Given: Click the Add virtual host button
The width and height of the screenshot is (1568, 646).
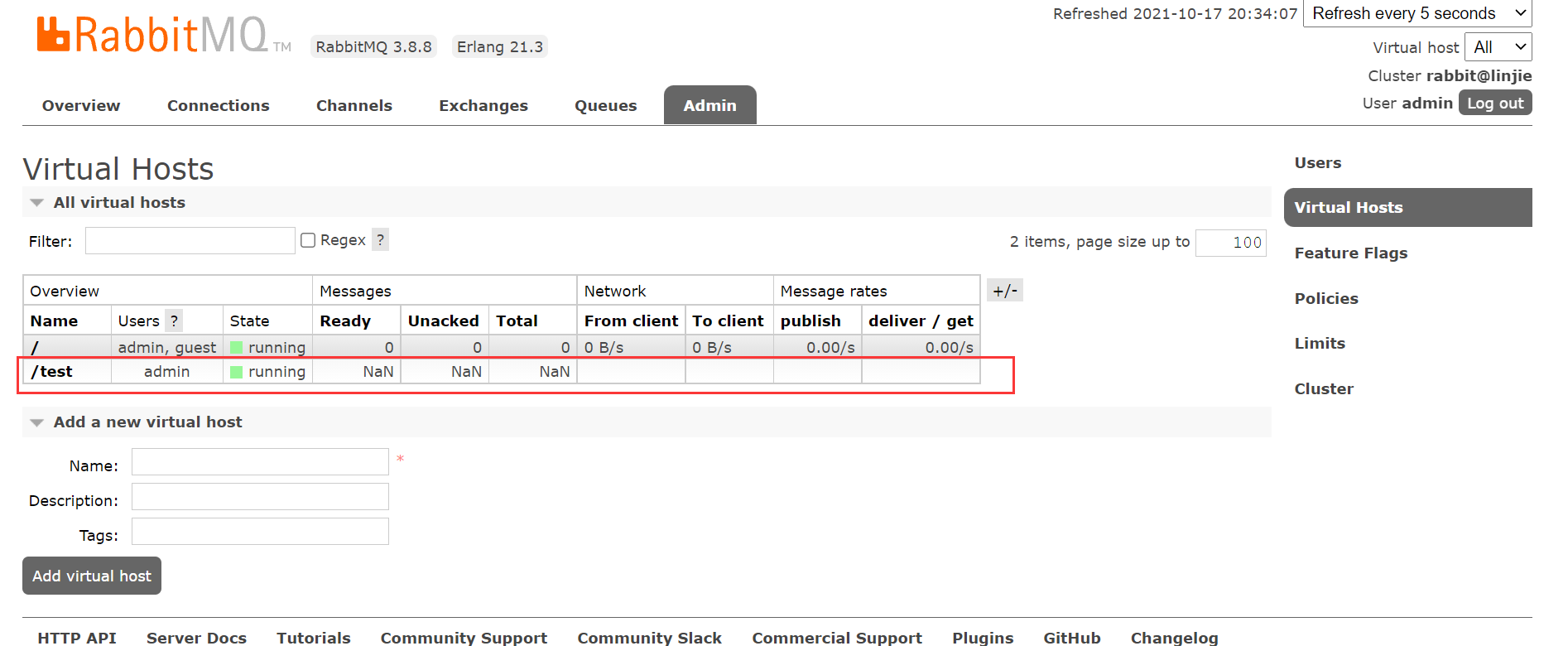Looking at the screenshot, I should tap(92, 576).
